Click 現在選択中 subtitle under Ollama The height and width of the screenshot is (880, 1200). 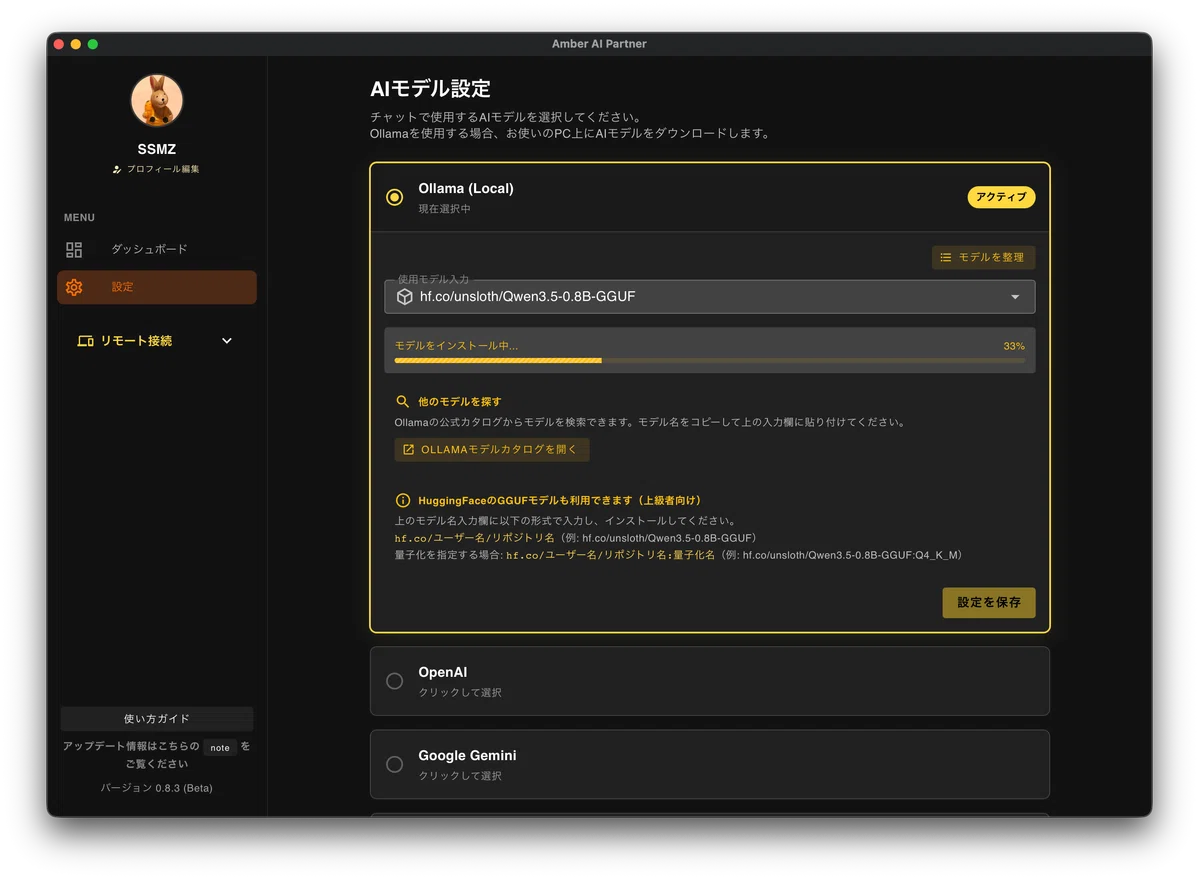point(444,209)
